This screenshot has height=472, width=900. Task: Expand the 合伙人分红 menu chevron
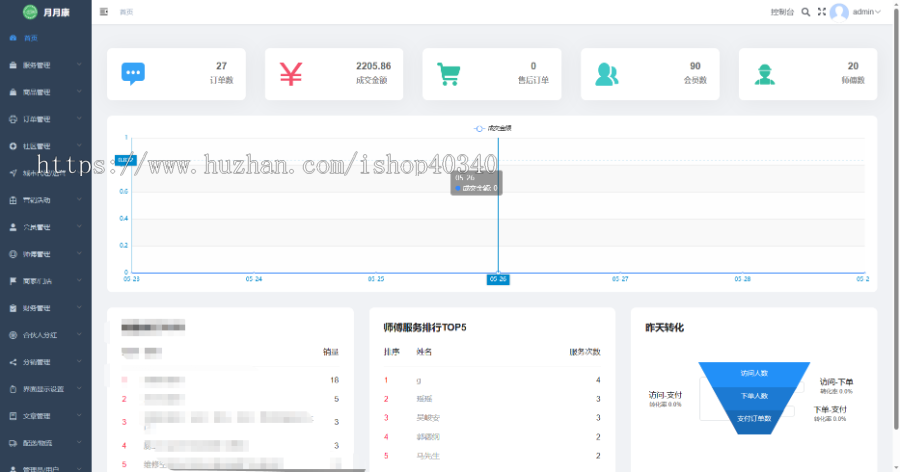(79, 335)
